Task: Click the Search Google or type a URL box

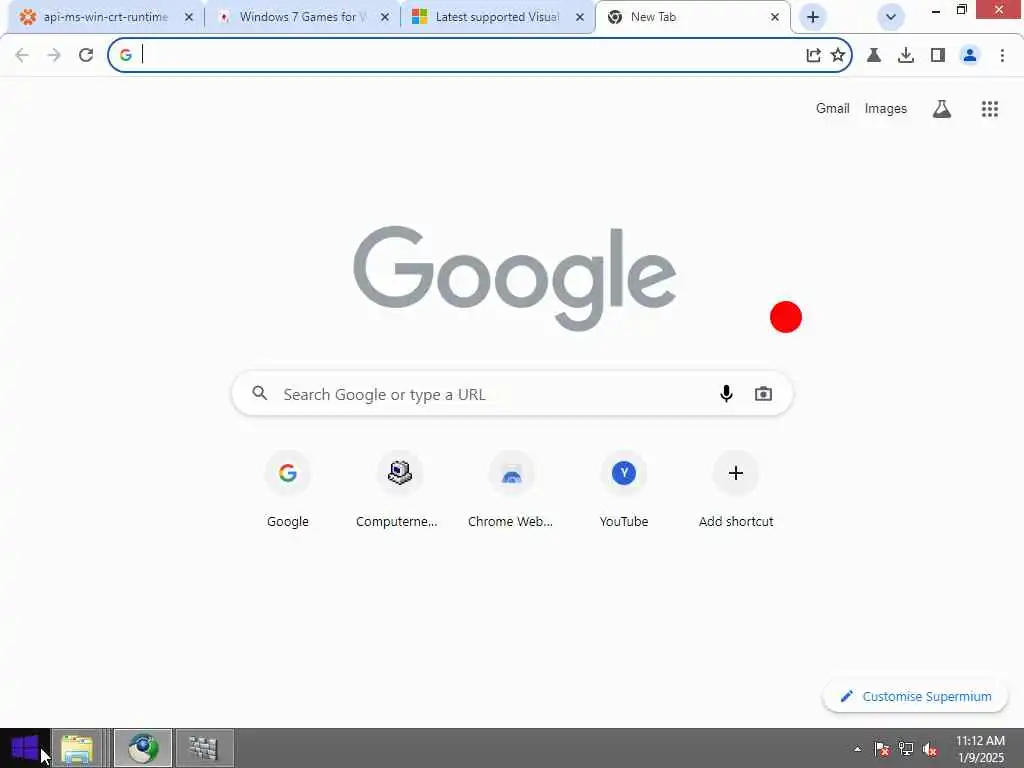Action: [512, 394]
